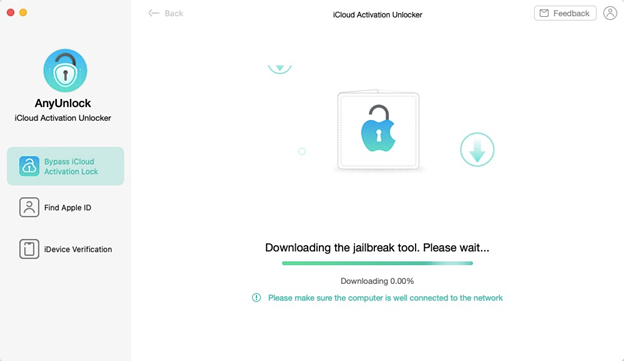Click the yellow minimize window button
Image resolution: width=624 pixels, height=361 pixels.
click(23, 12)
